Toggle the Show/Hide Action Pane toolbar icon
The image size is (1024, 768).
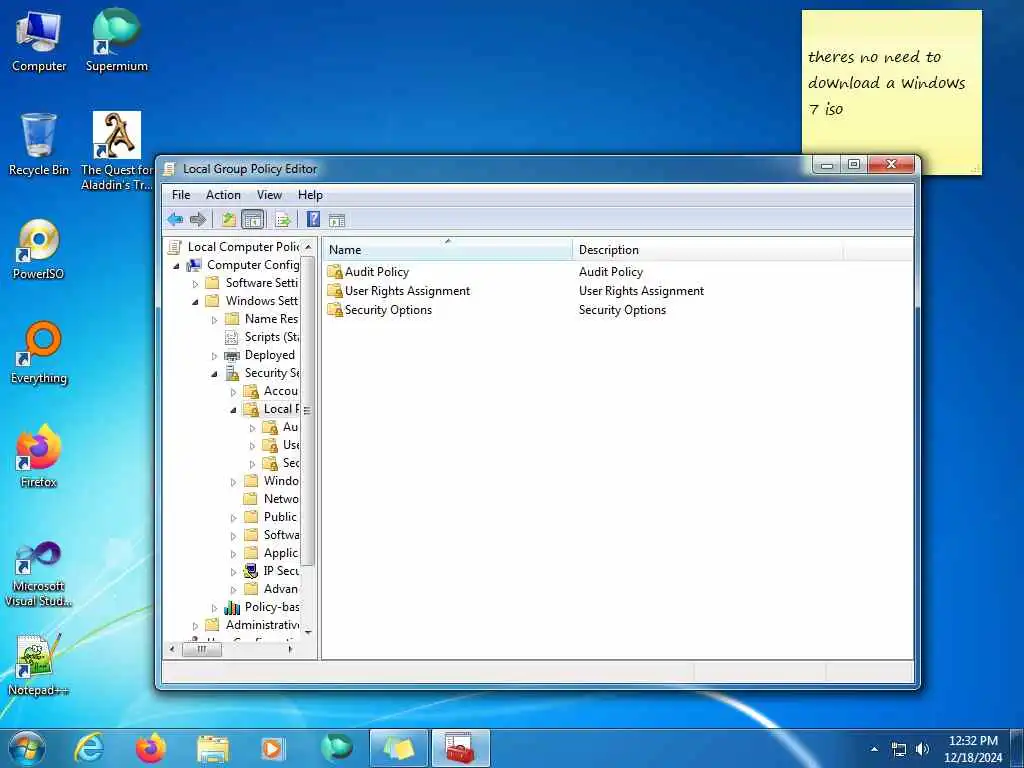[x=337, y=220]
